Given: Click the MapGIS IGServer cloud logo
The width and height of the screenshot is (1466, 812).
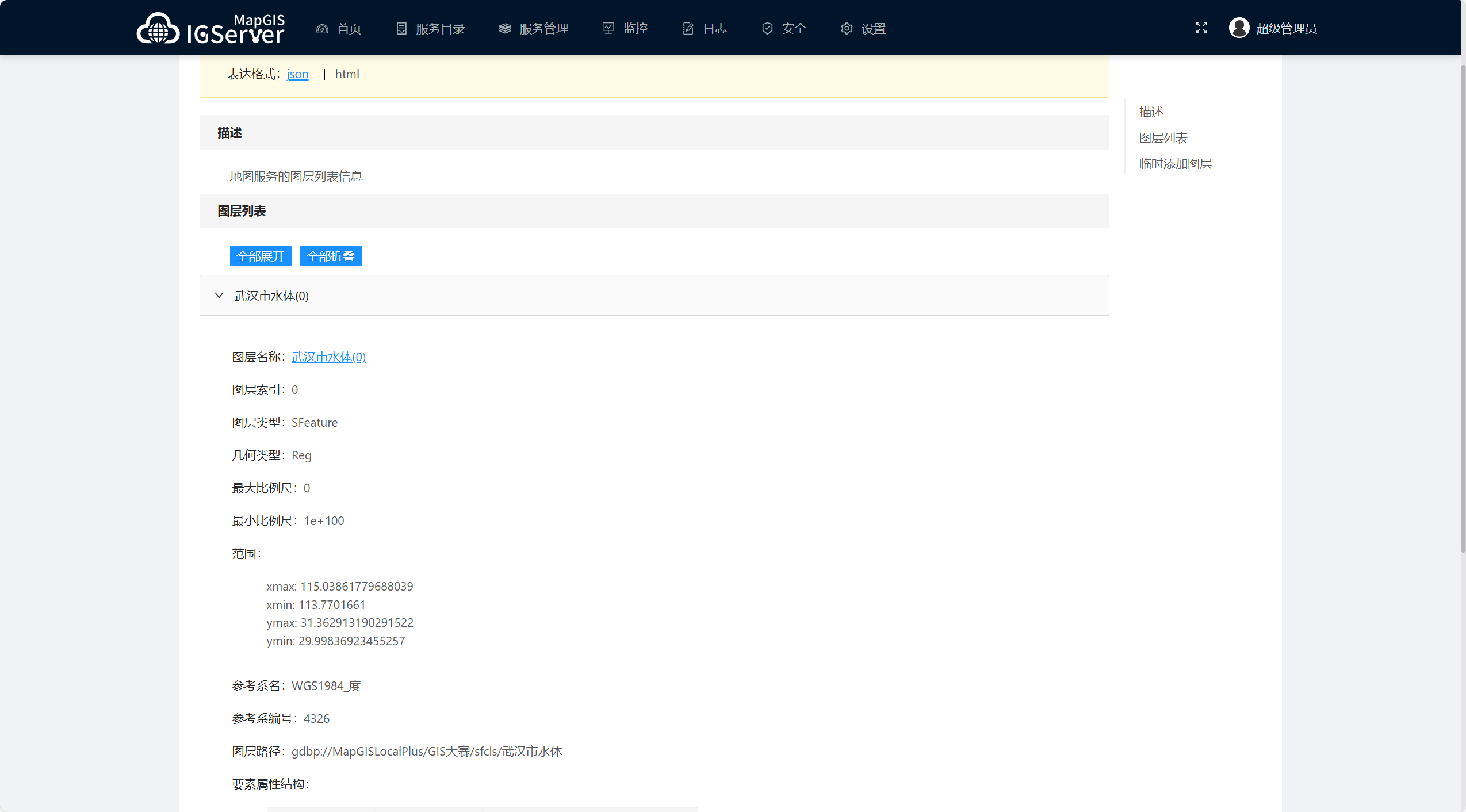Looking at the screenshot, I should (158, 28).
